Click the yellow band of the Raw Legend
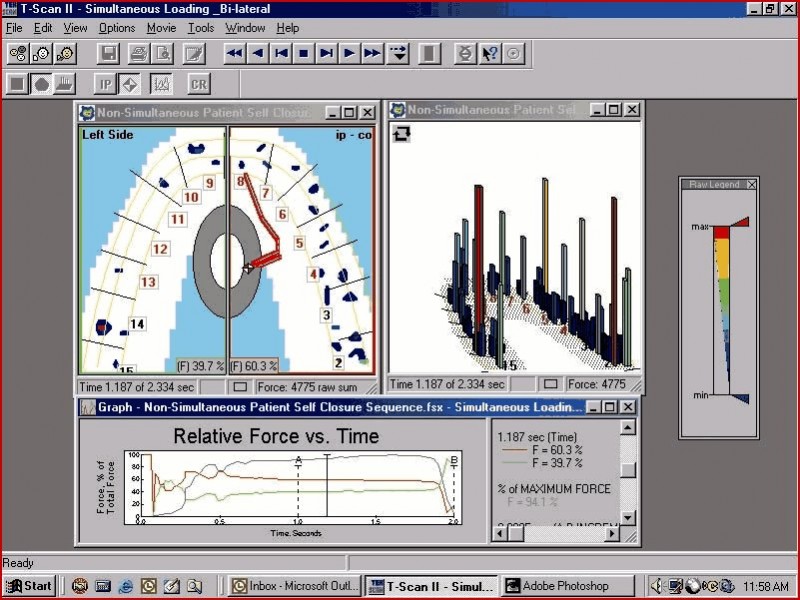This screenshot has height=600, width=800. click(x=721, y=258)
